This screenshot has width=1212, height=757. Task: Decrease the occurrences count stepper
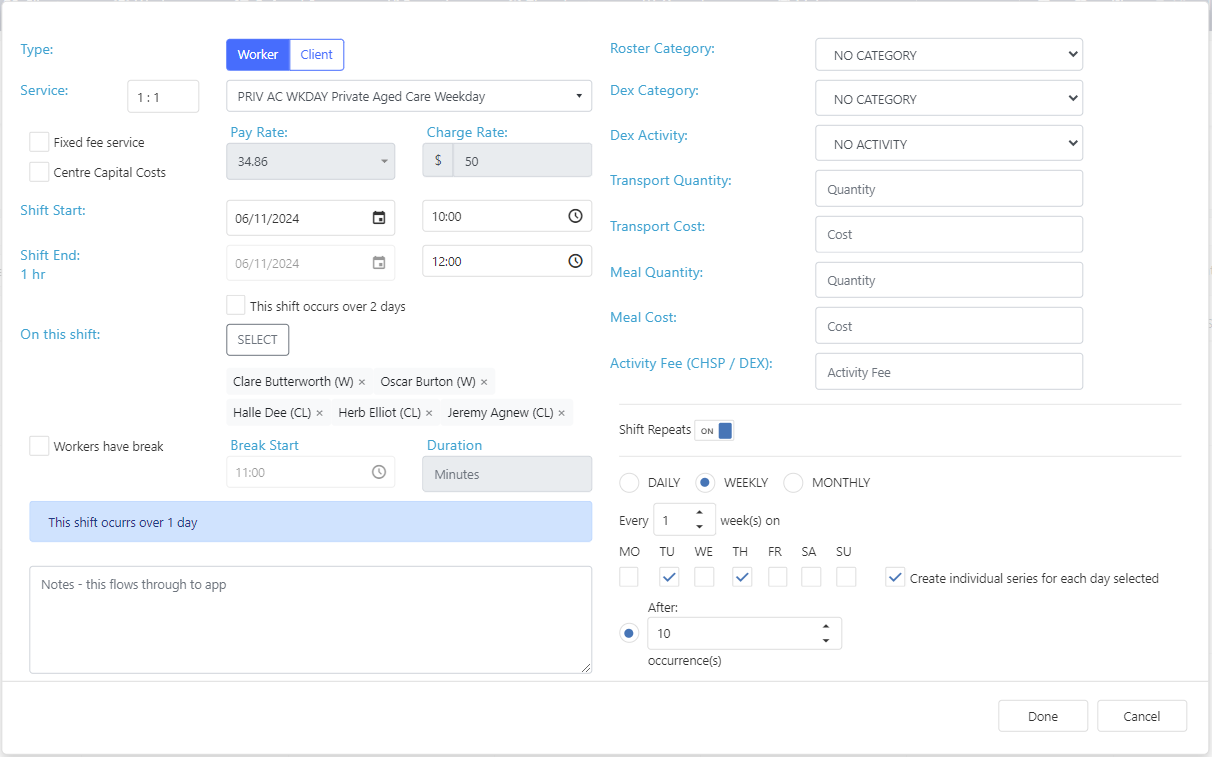point(825,640)
